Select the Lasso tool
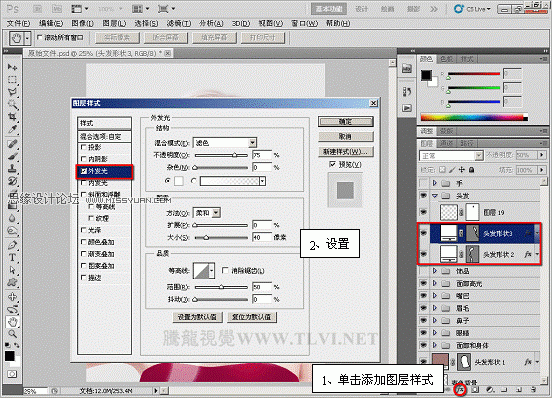This screenshot has width=552, height=398. (x=13, y=92)
